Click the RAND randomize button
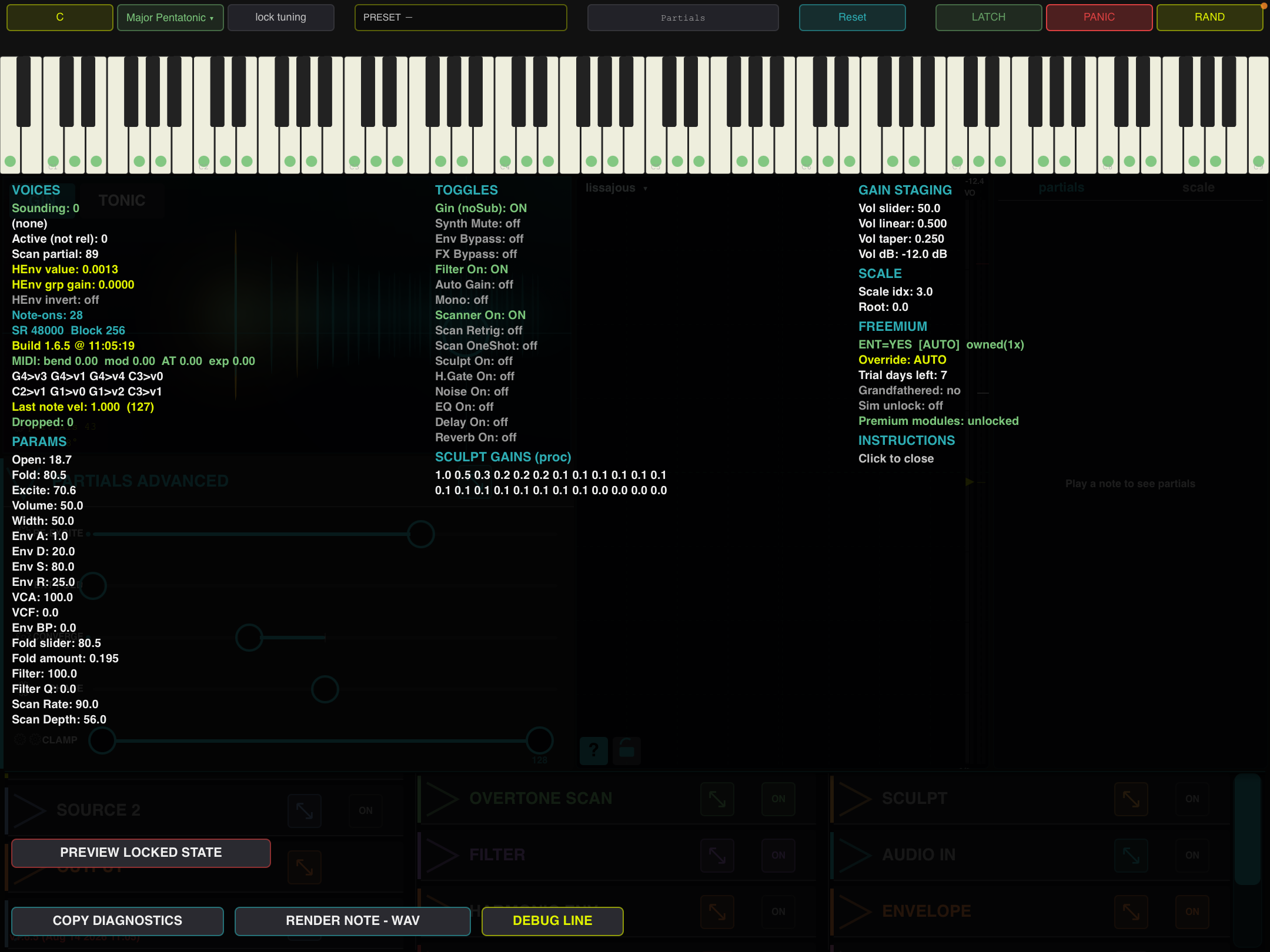Image resolution: width=1270 pixels, height=952 pixels. (1209, 18)
